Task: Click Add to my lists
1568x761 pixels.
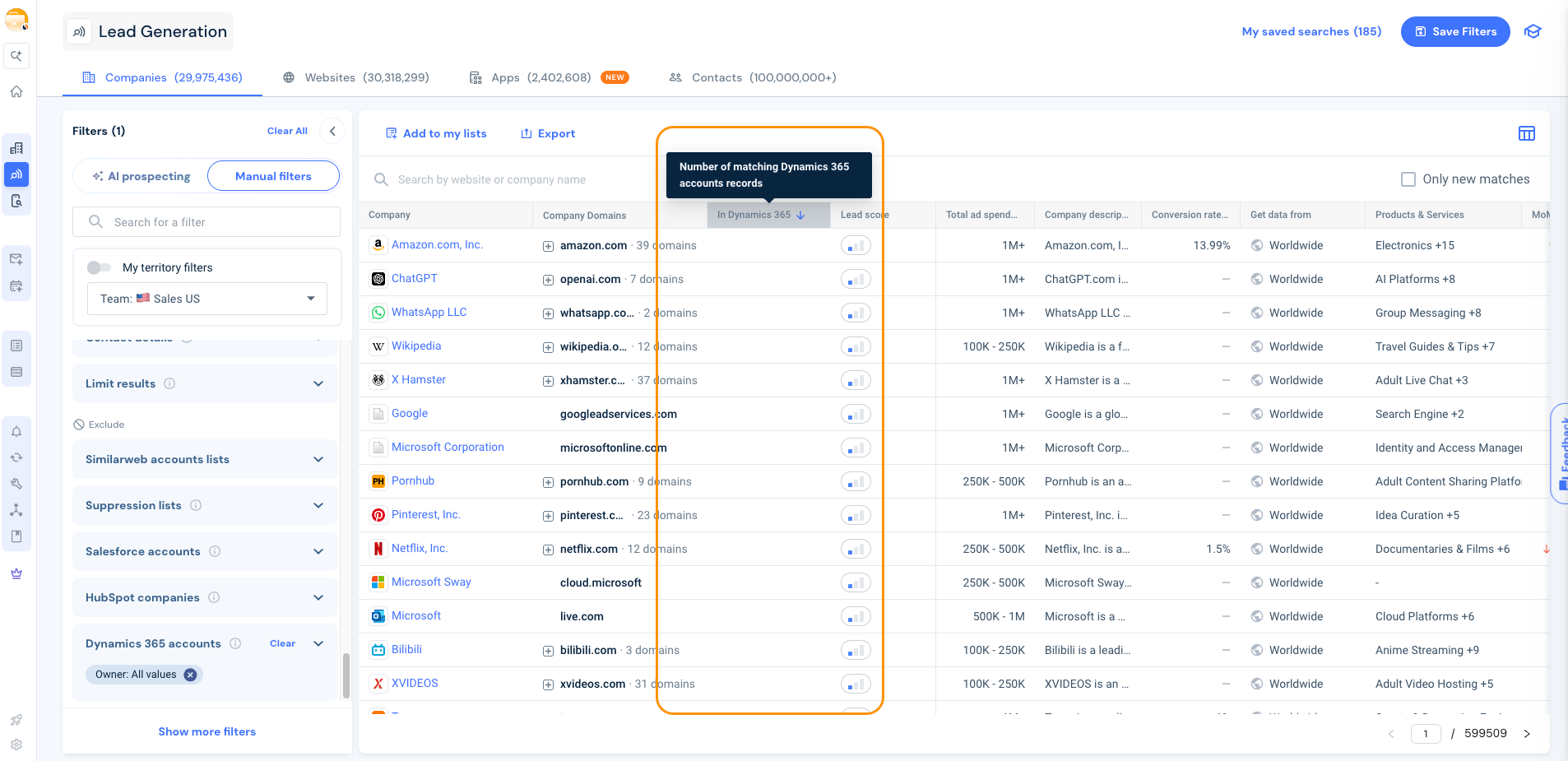Action: [x=436, y=133]
